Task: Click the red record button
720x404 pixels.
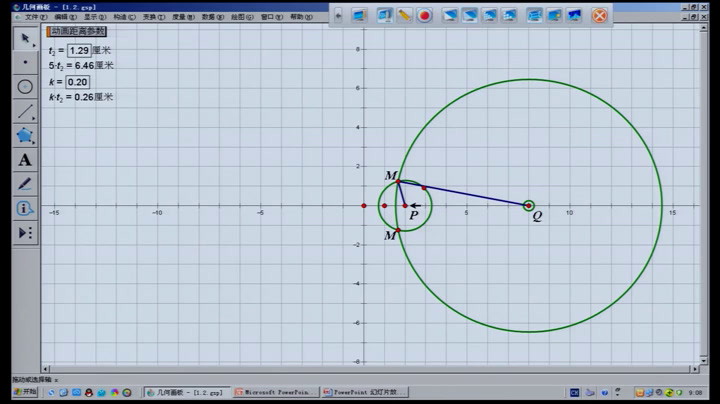Action: point(424,16)
